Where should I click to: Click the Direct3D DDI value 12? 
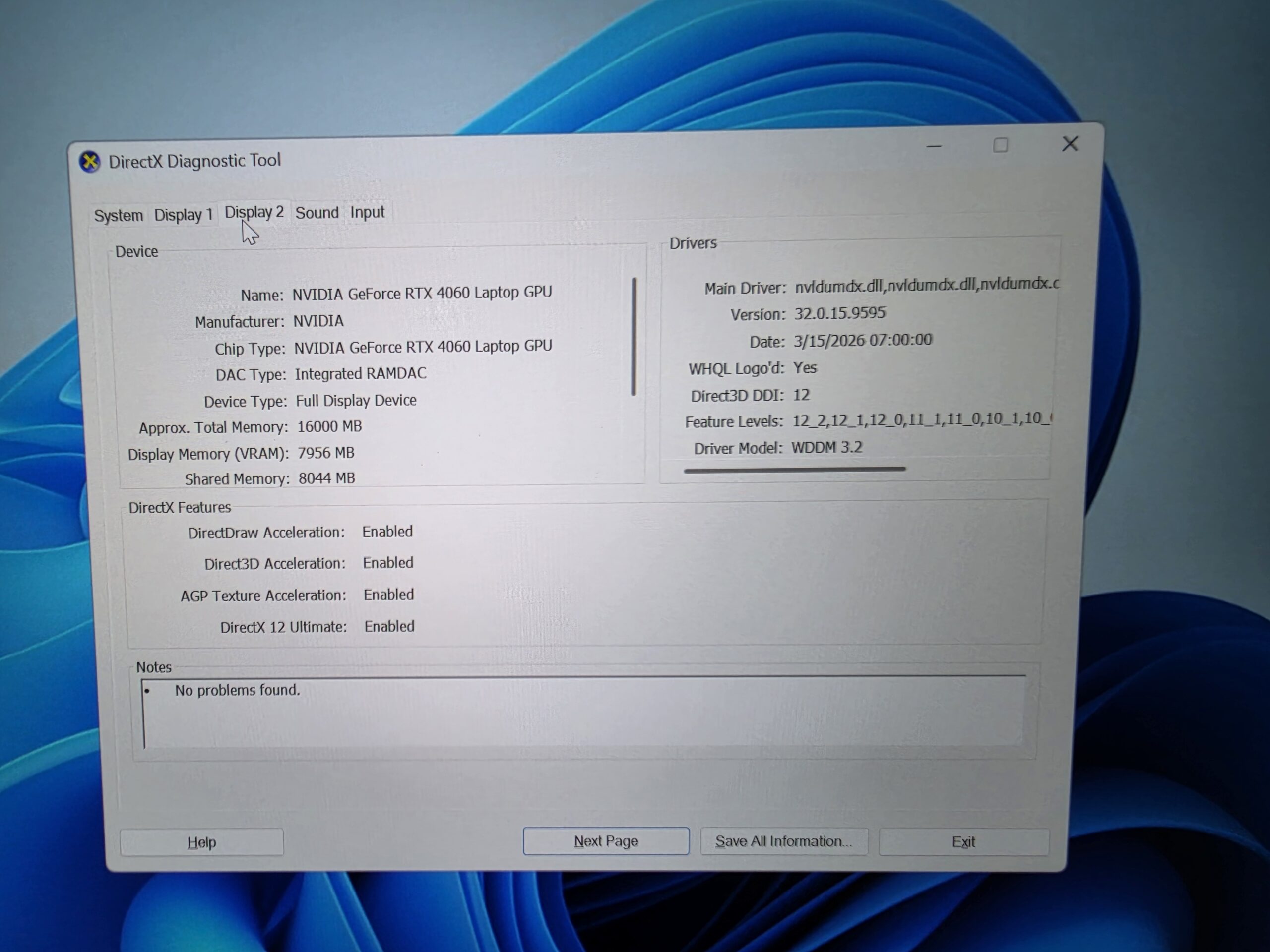click(x=801, y=395)
